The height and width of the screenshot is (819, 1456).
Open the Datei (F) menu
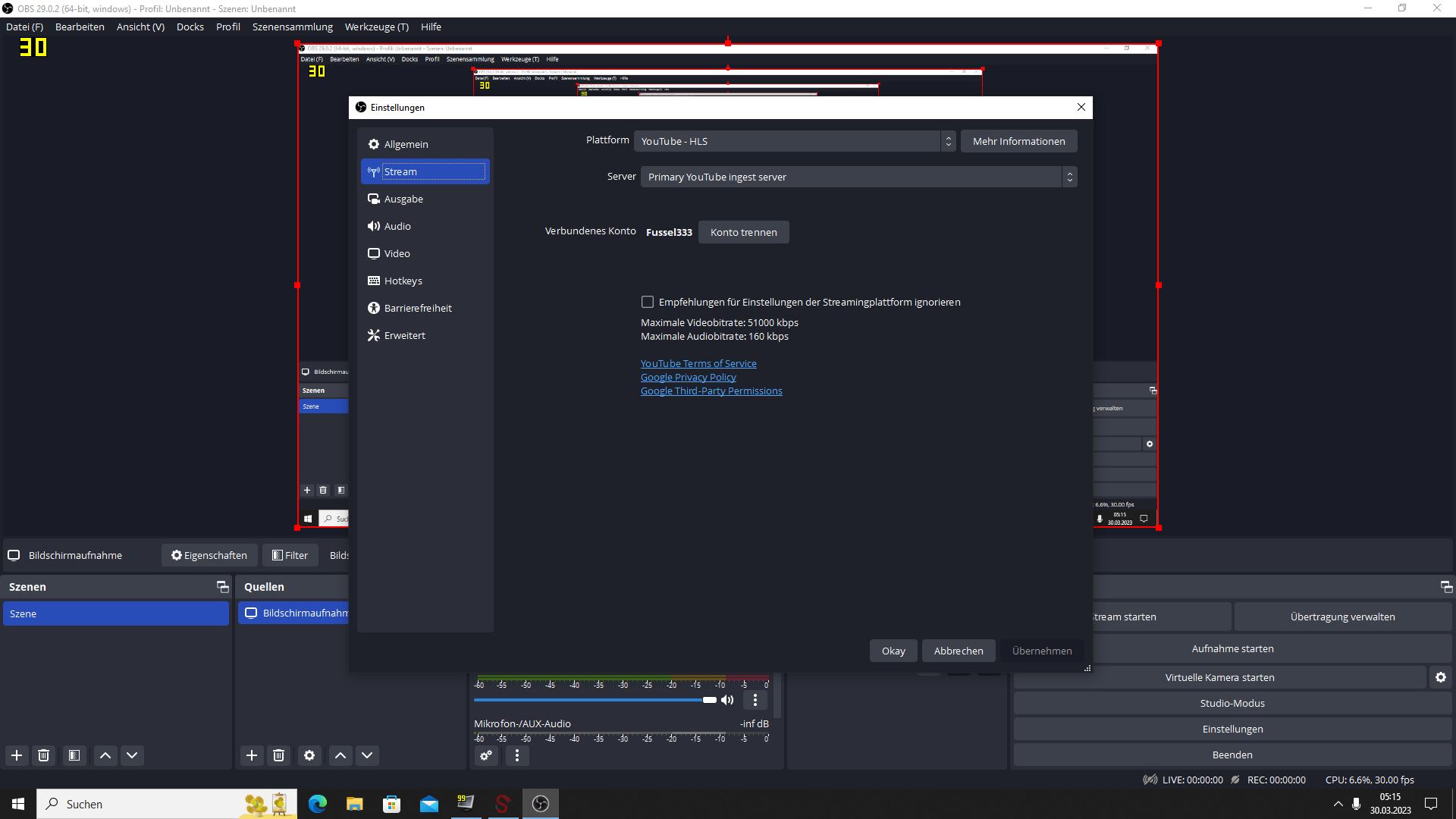coord(25,27)
